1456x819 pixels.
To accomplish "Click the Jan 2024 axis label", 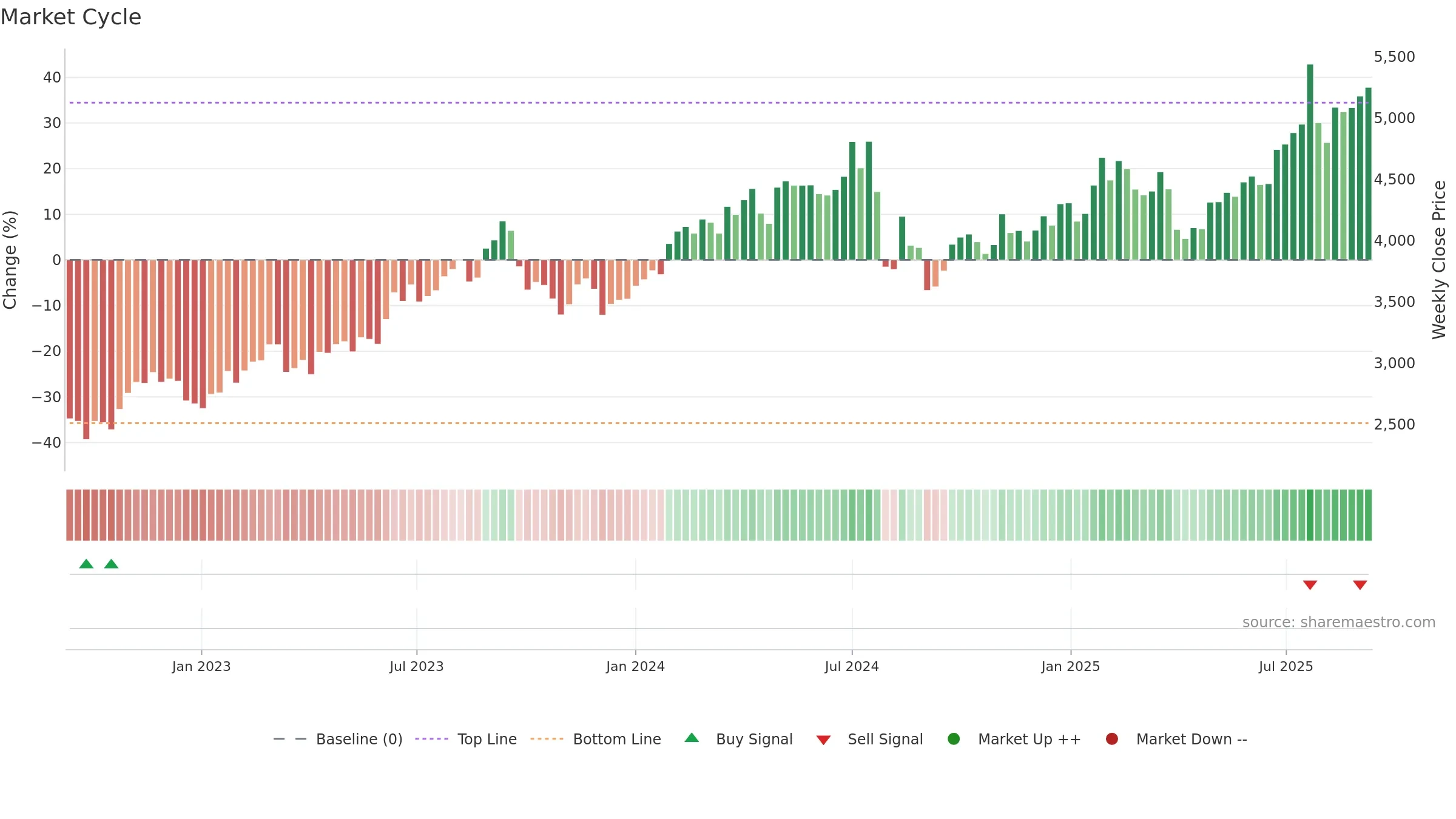I will (x=635, y=666).
